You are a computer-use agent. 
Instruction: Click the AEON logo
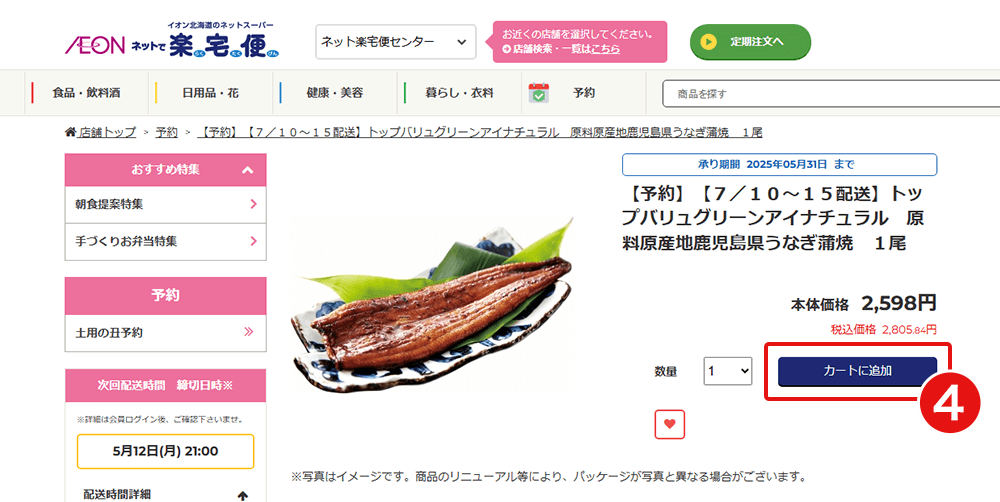point(95,45)
